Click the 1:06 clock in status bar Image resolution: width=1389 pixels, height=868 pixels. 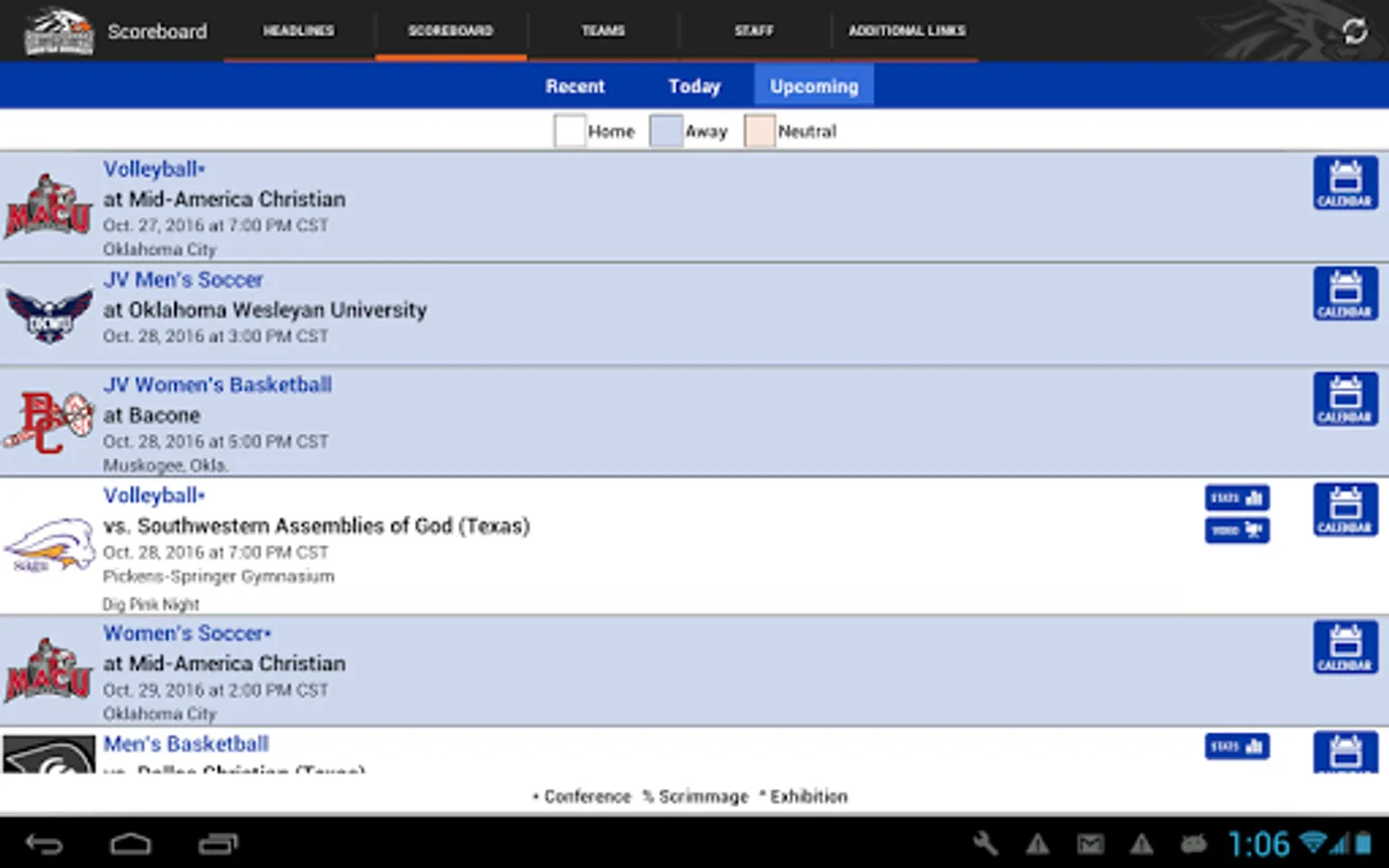point(1259,845)
